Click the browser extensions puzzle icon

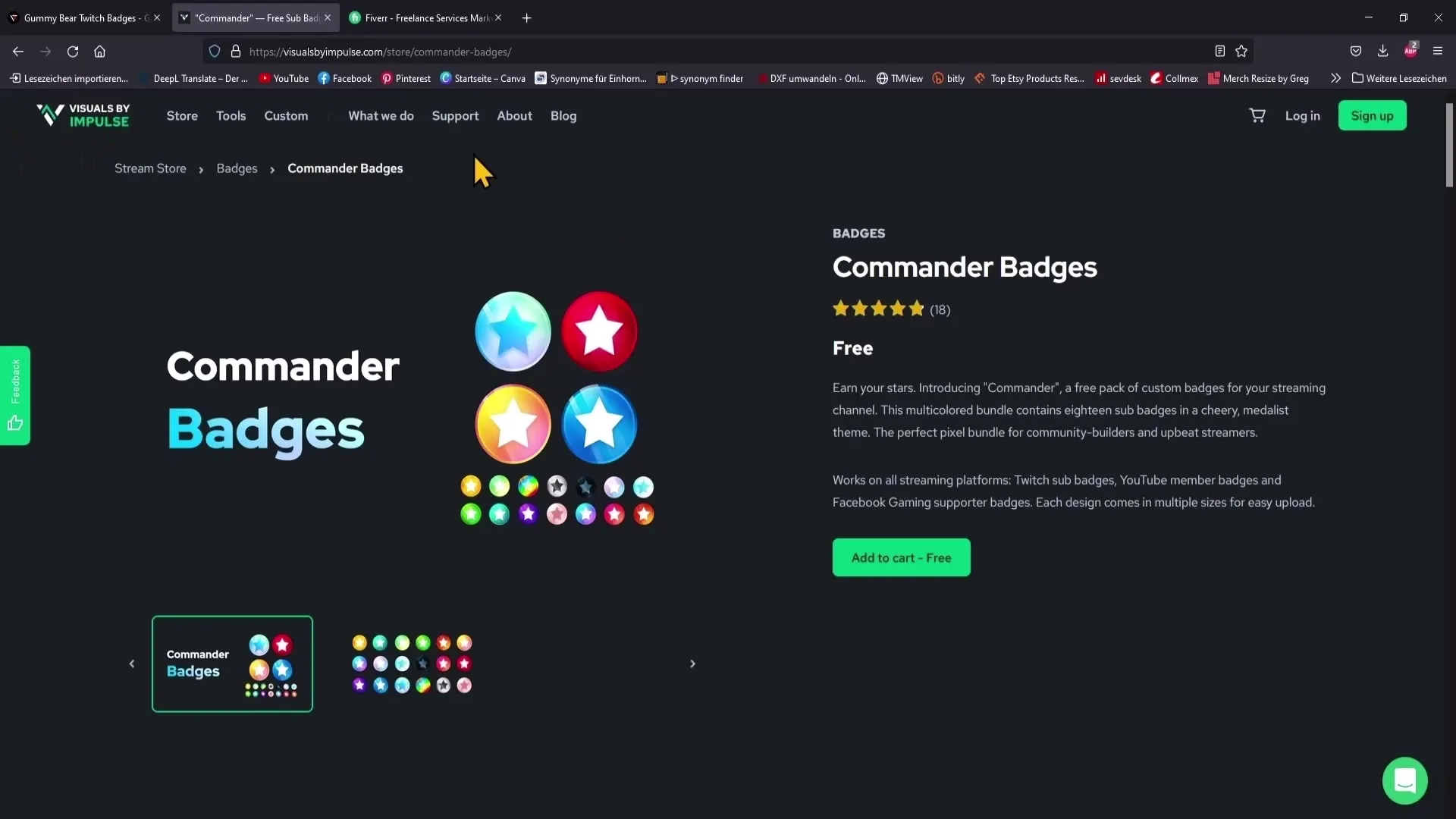[x=1413, y=51]
